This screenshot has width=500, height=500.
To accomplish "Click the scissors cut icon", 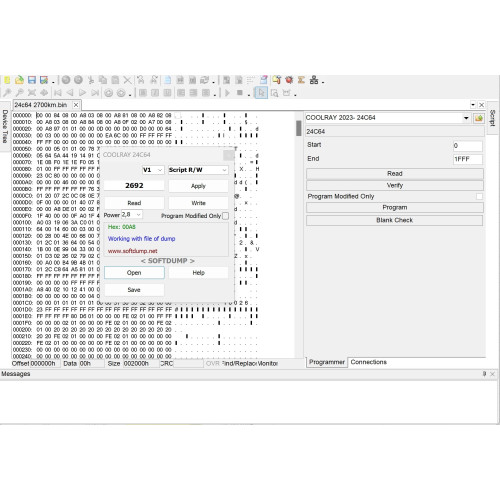I will [91, 80].
